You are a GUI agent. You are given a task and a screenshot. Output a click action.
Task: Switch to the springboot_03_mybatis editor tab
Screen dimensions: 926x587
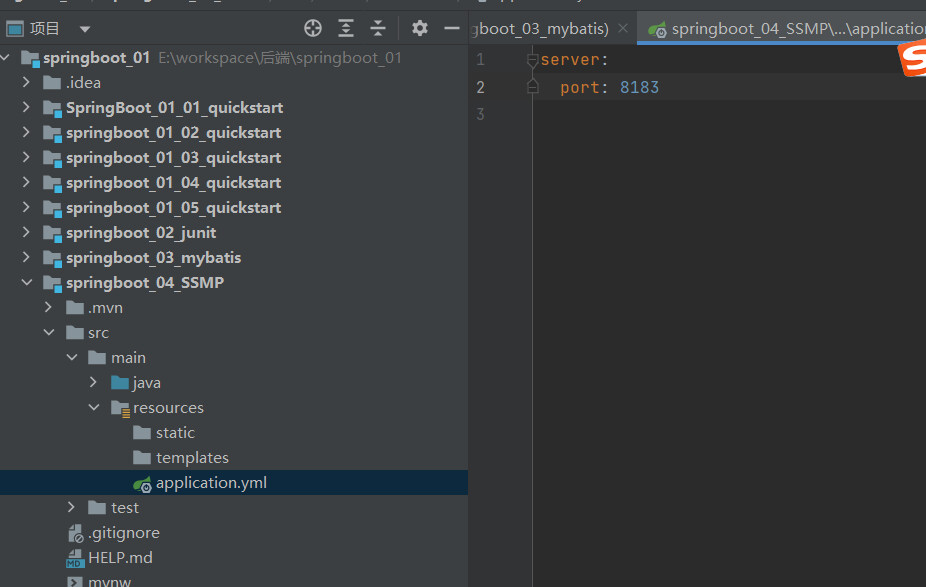[541, 28]
